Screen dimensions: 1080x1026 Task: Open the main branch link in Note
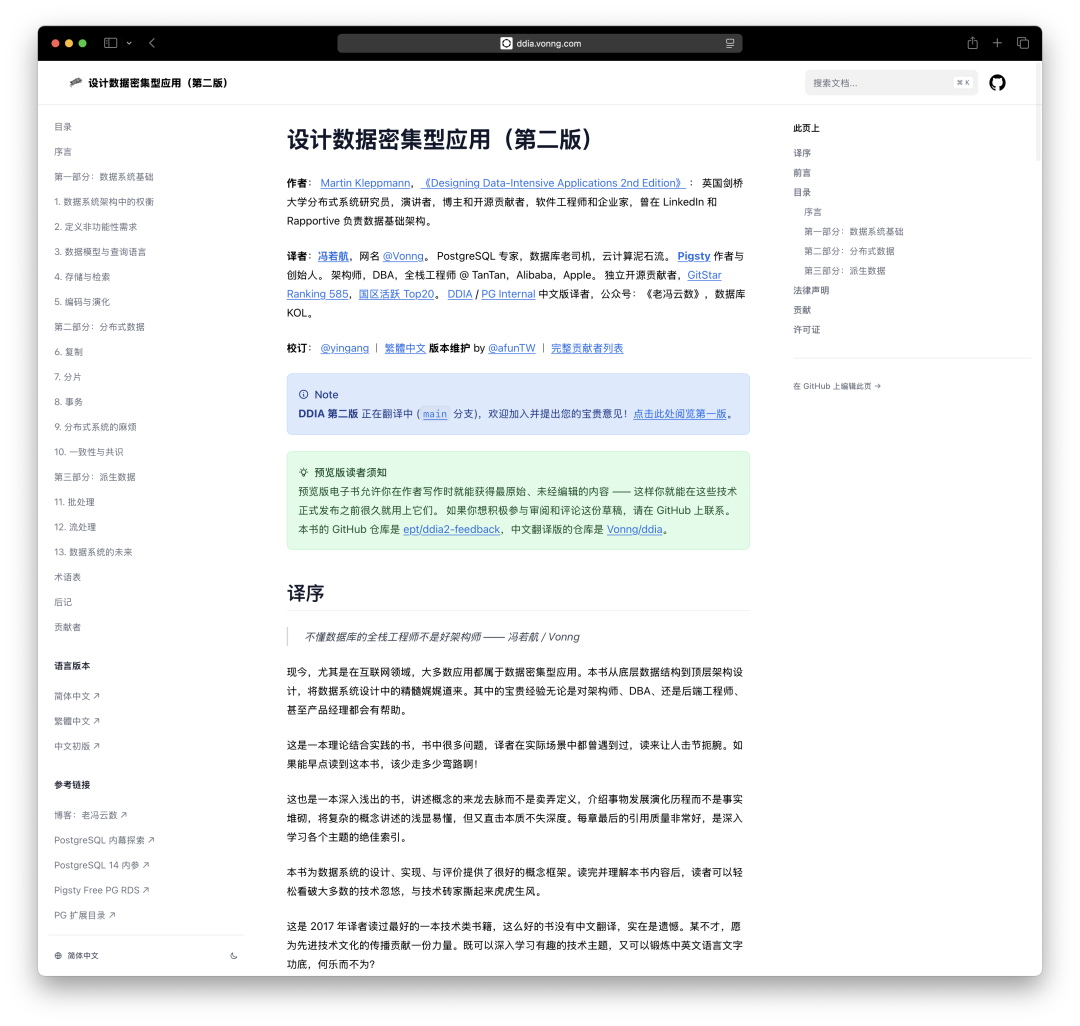pyautogui.click(x=435, y=414)
